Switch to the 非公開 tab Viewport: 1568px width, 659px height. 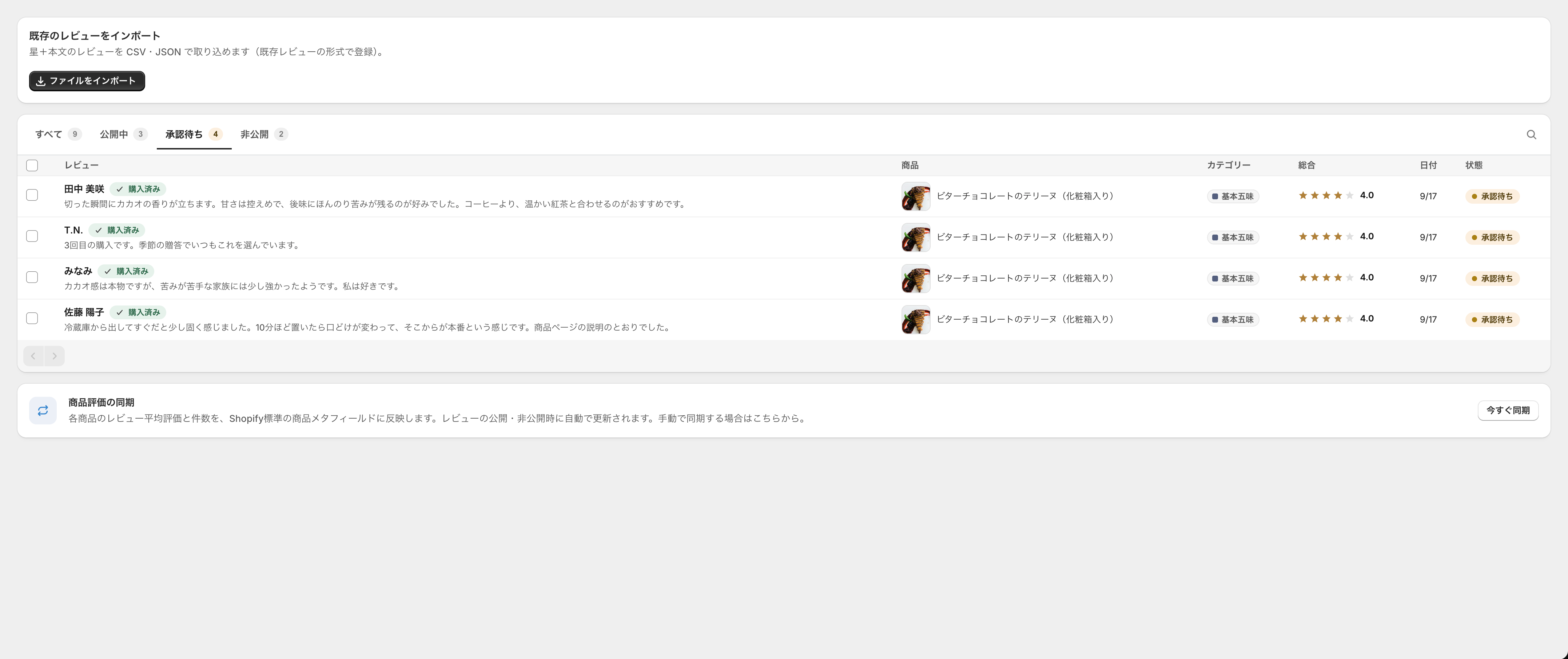[x=263, y=135]
